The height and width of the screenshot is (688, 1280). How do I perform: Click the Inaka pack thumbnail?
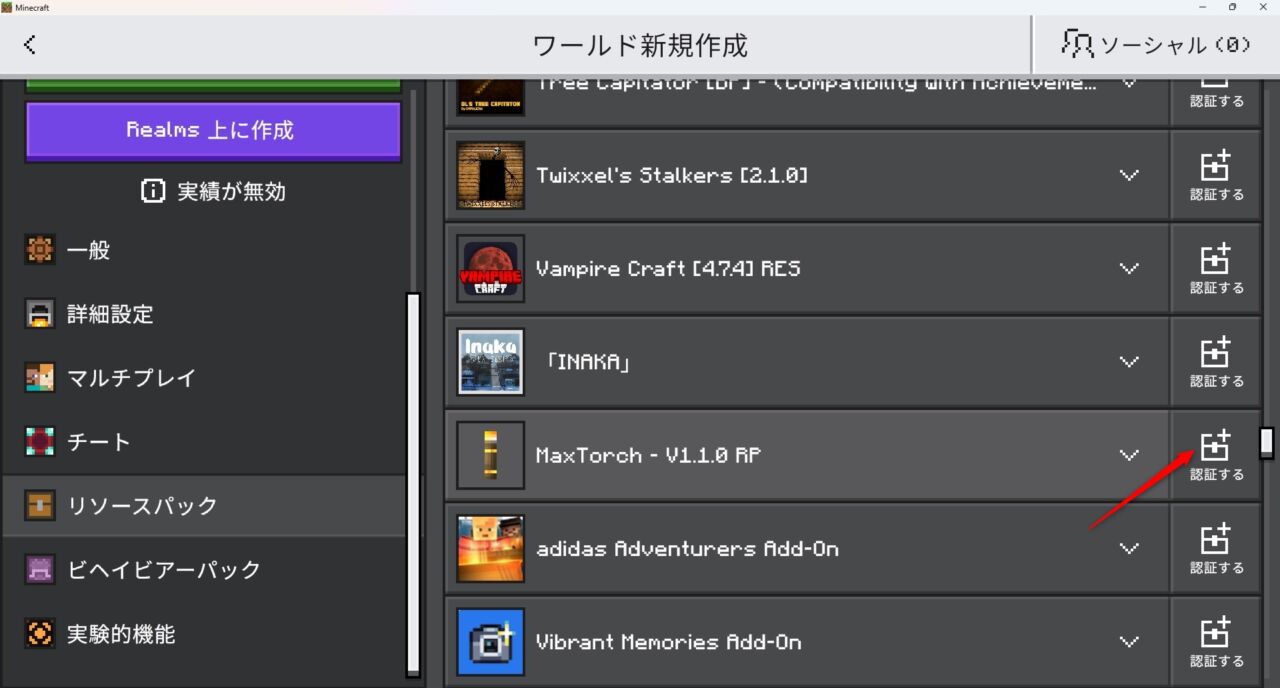(490, 362)
